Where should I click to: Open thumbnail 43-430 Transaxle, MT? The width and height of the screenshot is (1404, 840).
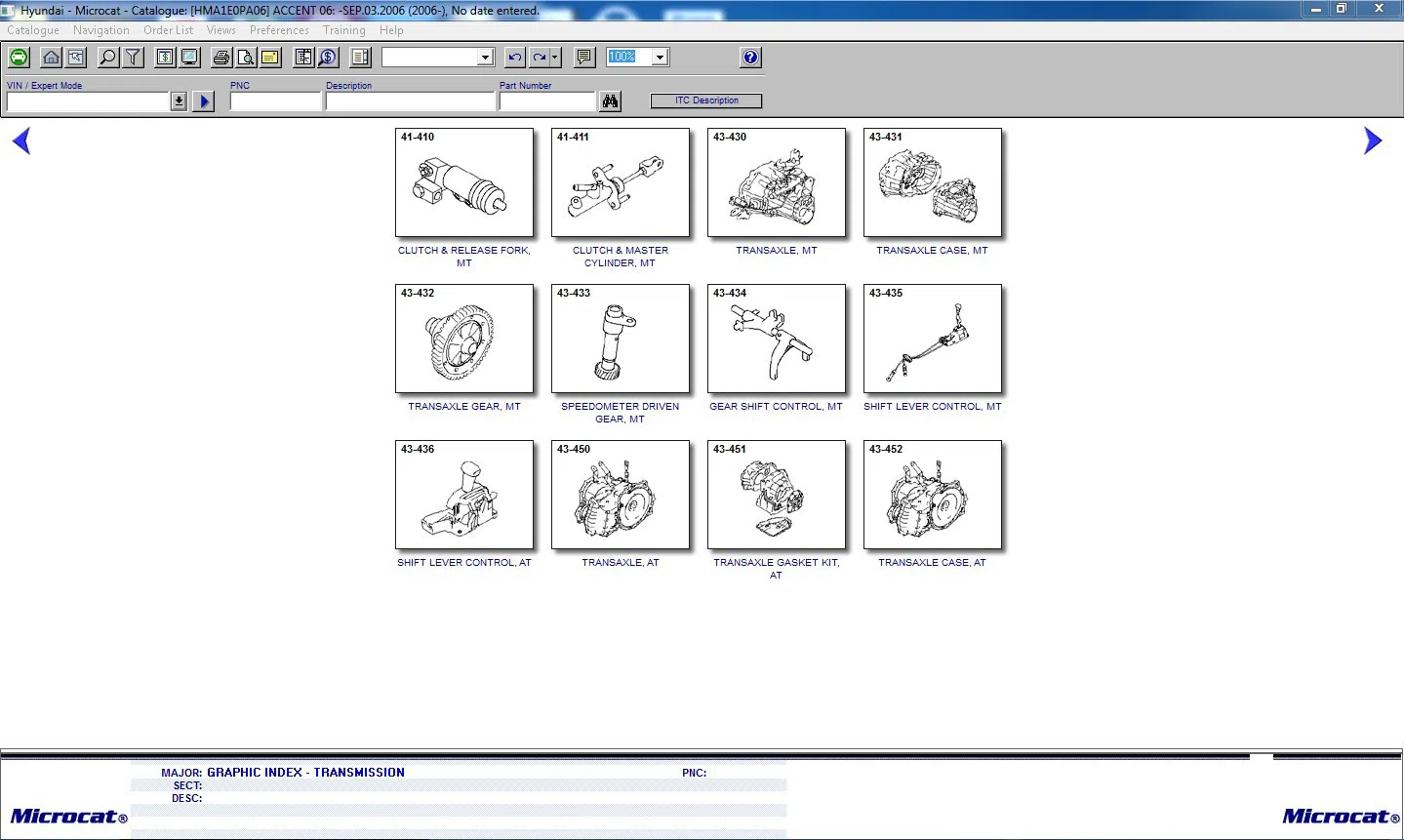pos(777,182)
